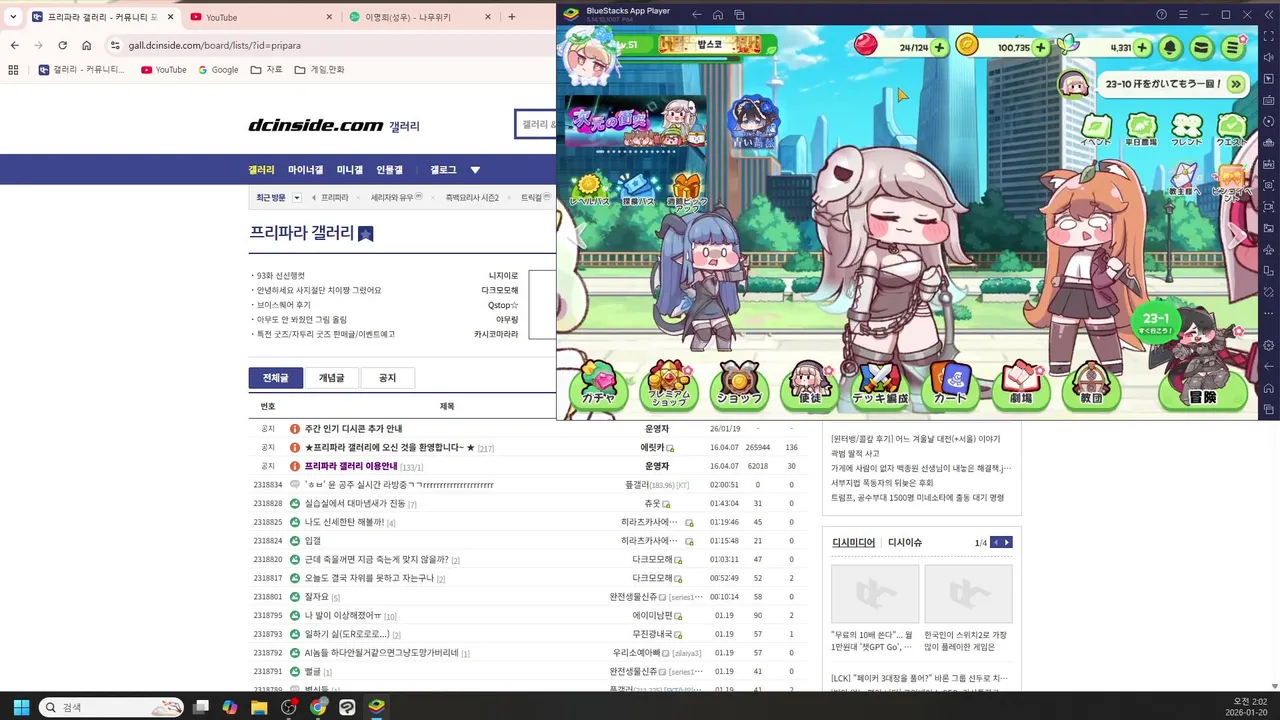The image size is (1280, 720).
Task: Go to quest 23-10 via arrow button
Action: tap(1237, 85)
